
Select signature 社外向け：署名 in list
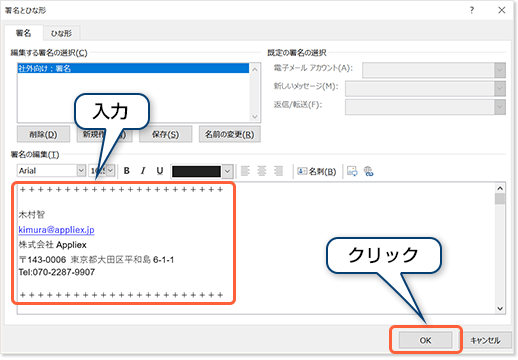pos(133,68)
